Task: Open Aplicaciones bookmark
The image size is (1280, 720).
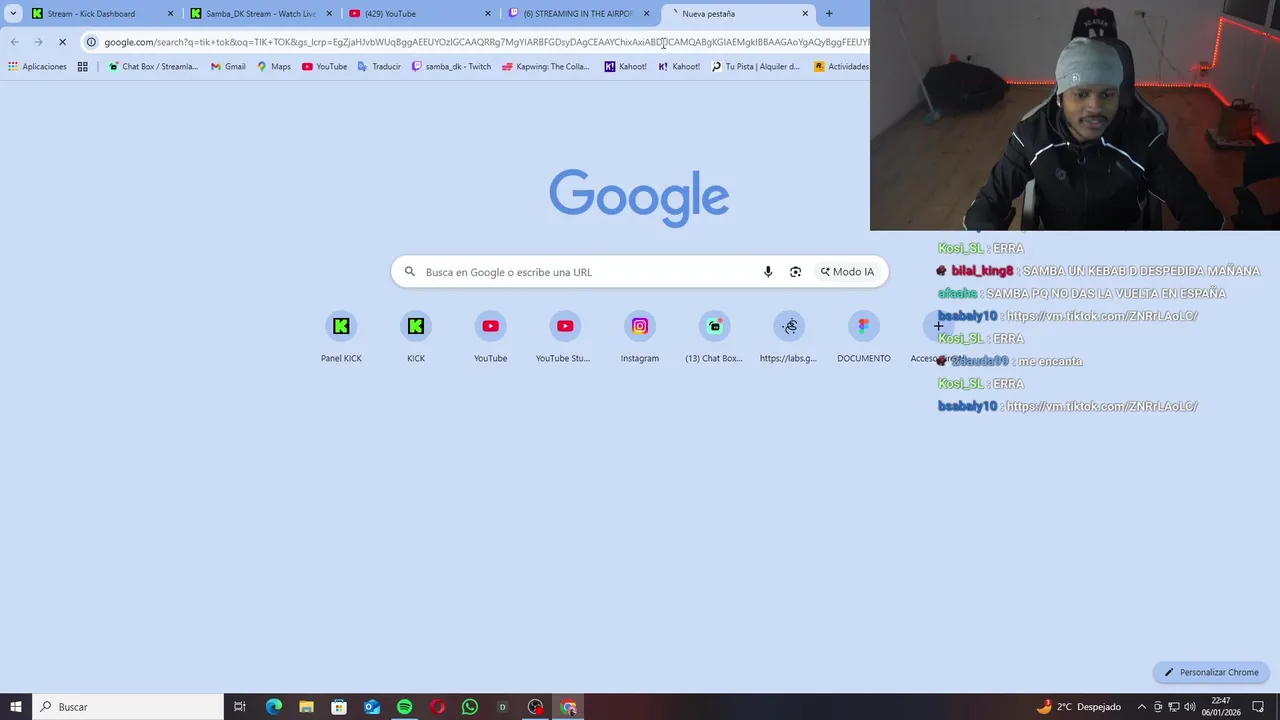Action: [x=37, y=67]
